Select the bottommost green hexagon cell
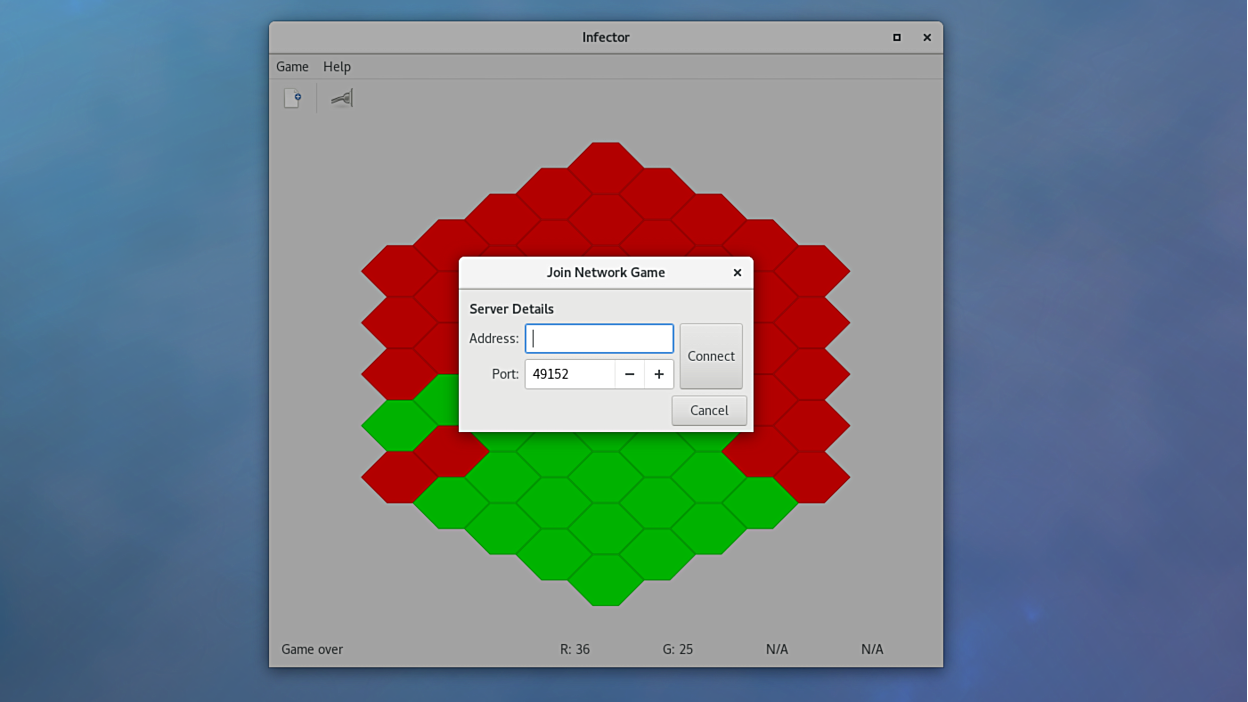This screenshot has width=1248, height=702. click(x=606, y=580)
